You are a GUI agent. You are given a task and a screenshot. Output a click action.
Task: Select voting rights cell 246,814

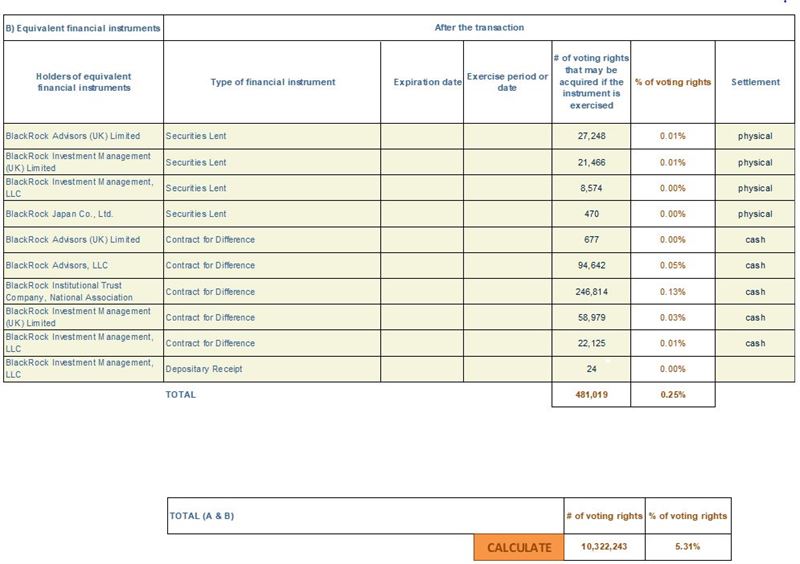pyautogui.click(x=591, y=291)
